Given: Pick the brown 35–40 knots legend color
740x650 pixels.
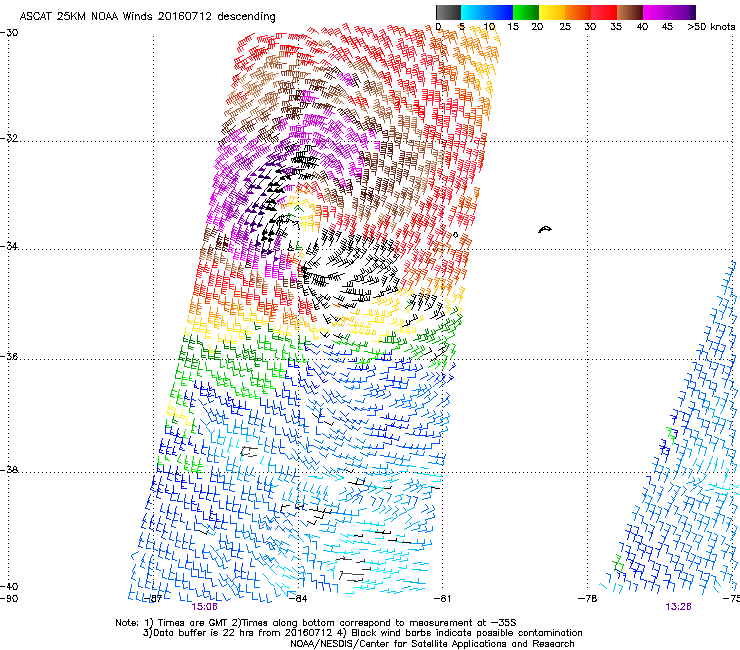Looking at the screenshot, I should click(x=630, y=12).
